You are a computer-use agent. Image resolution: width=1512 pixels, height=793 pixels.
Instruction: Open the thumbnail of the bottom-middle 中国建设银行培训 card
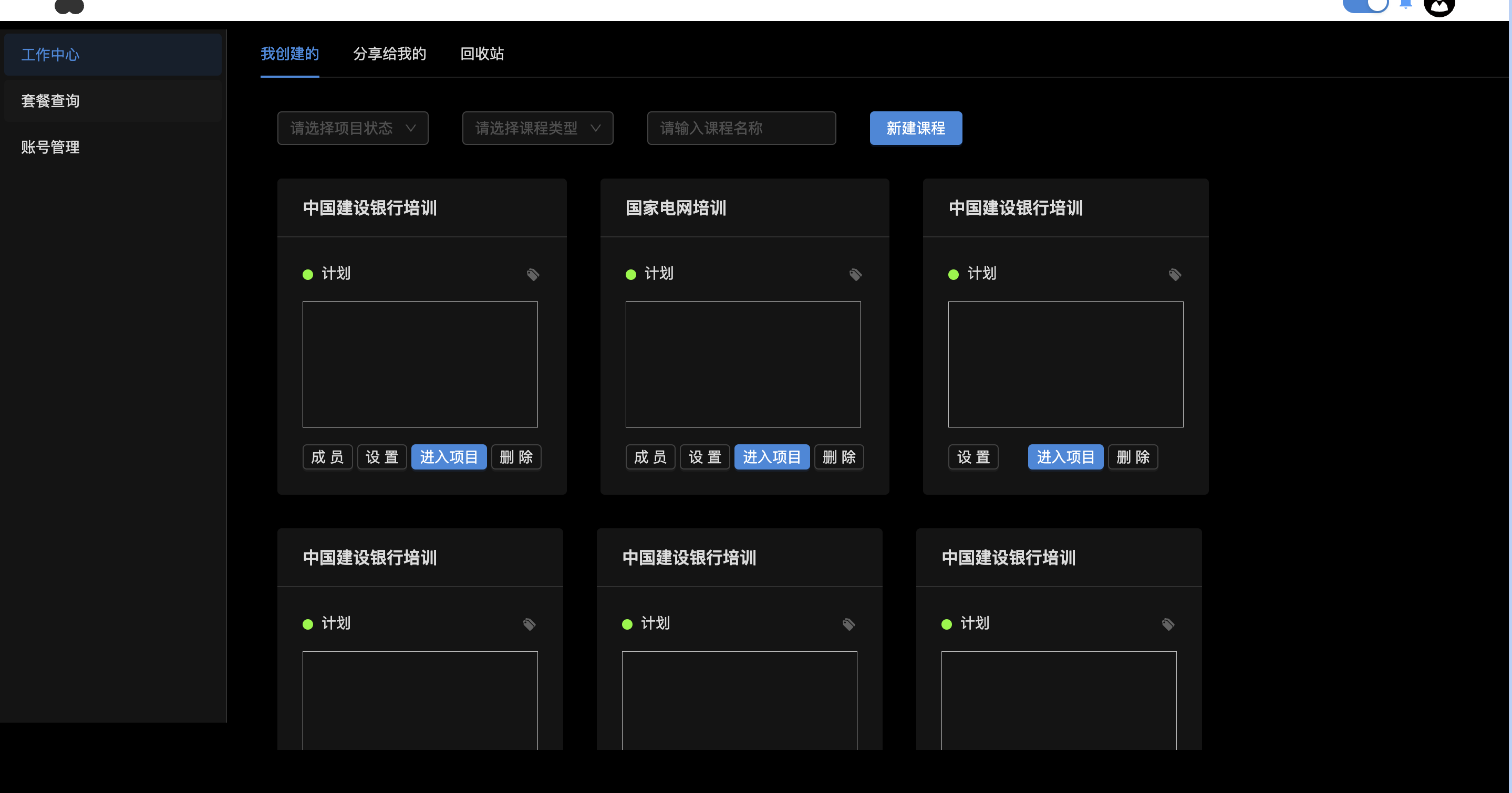(740, 701)
